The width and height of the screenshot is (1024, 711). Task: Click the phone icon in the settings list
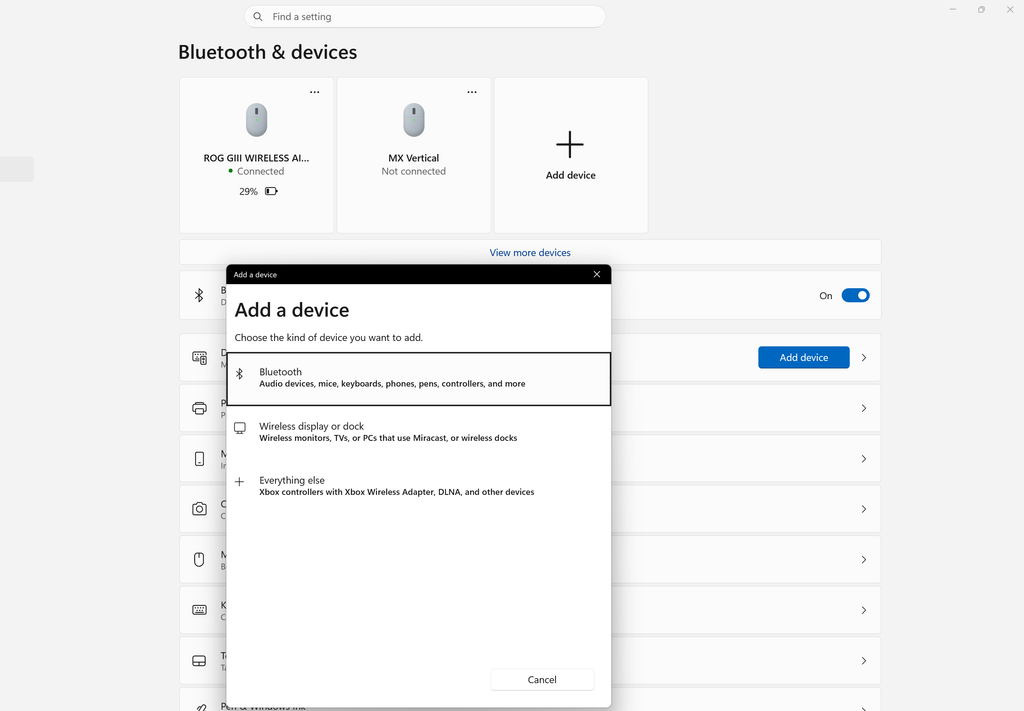pos(199,458)
